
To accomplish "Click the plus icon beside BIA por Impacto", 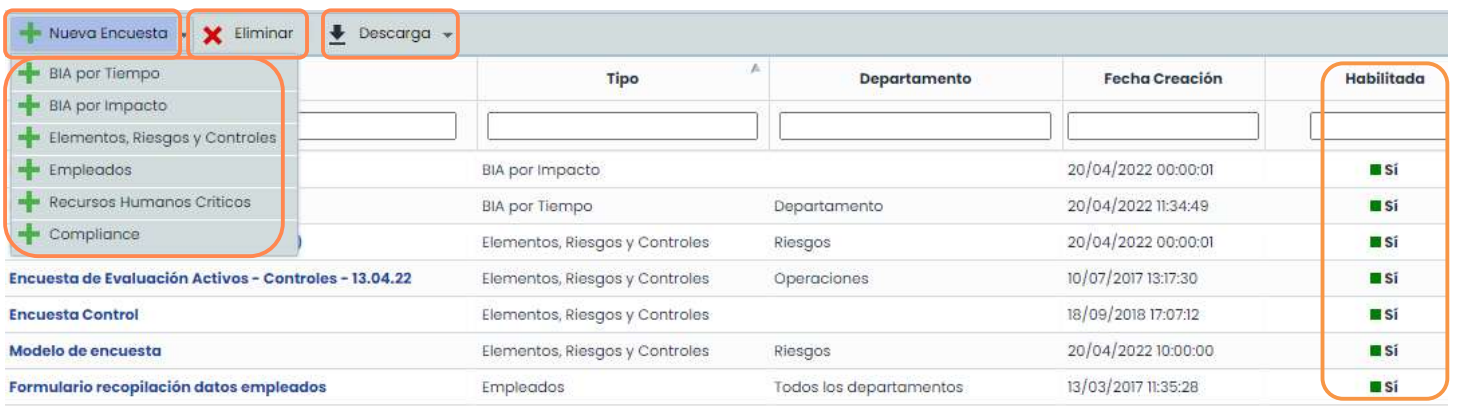I will coord(30,106).
